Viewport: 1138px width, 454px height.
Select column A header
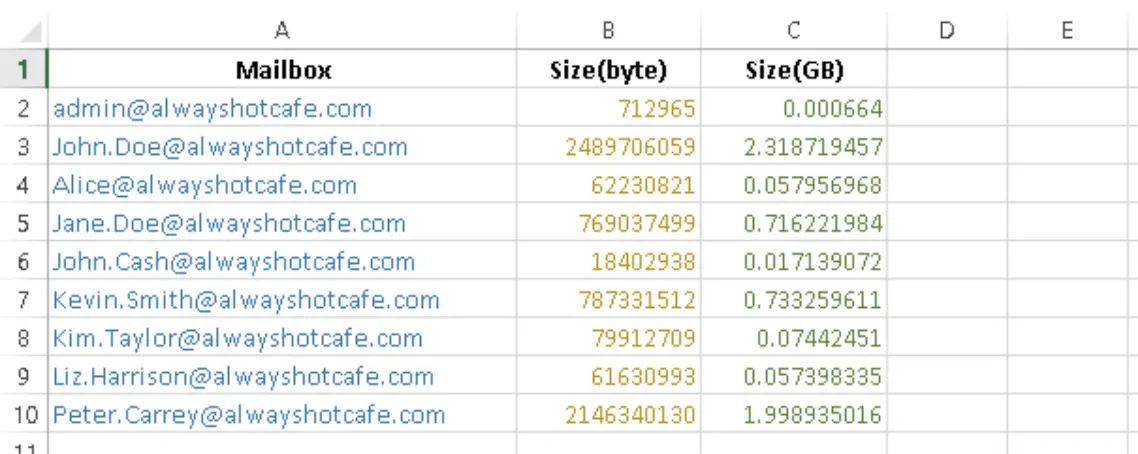[282, 30]
